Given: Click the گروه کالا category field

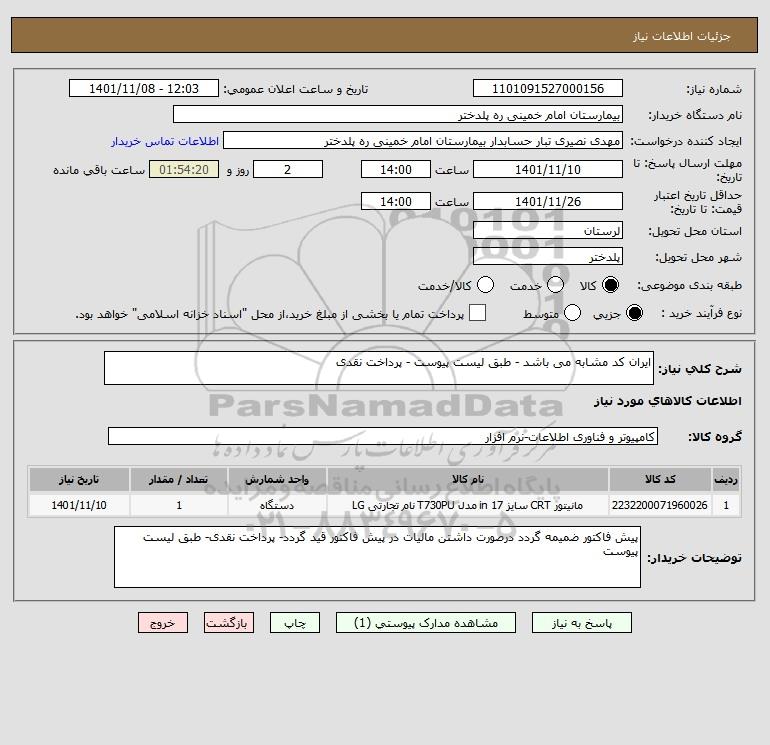Looking at the screenshot, I should [x=383, y=437].
